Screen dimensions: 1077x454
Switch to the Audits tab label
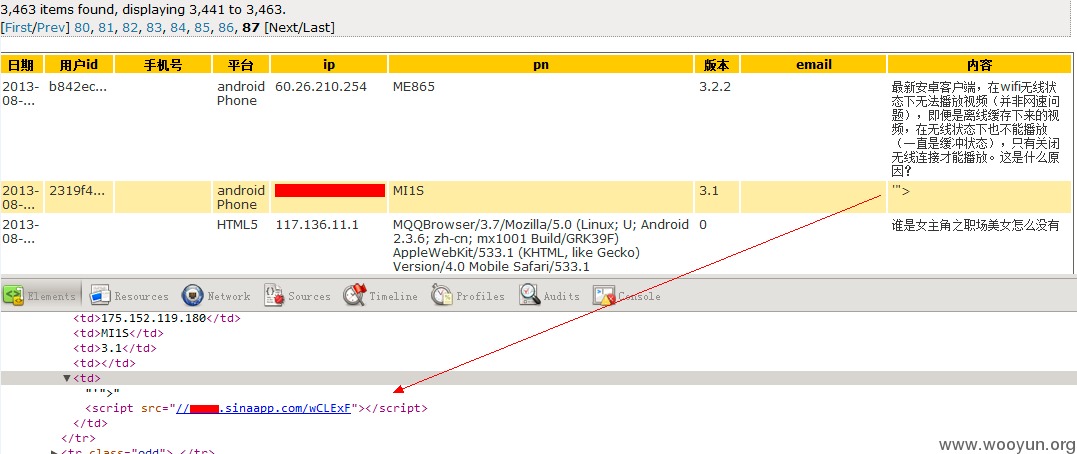click(x=562, y=297)
